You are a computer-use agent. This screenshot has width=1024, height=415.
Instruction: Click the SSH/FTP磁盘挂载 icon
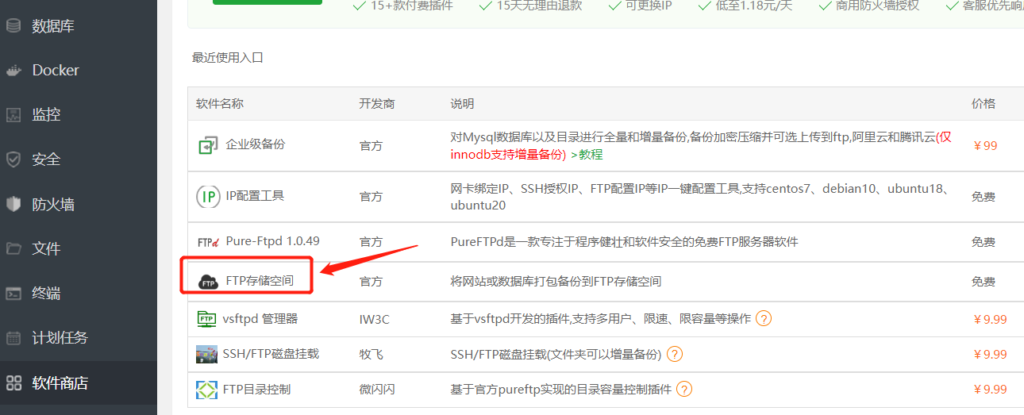[207, 354]
